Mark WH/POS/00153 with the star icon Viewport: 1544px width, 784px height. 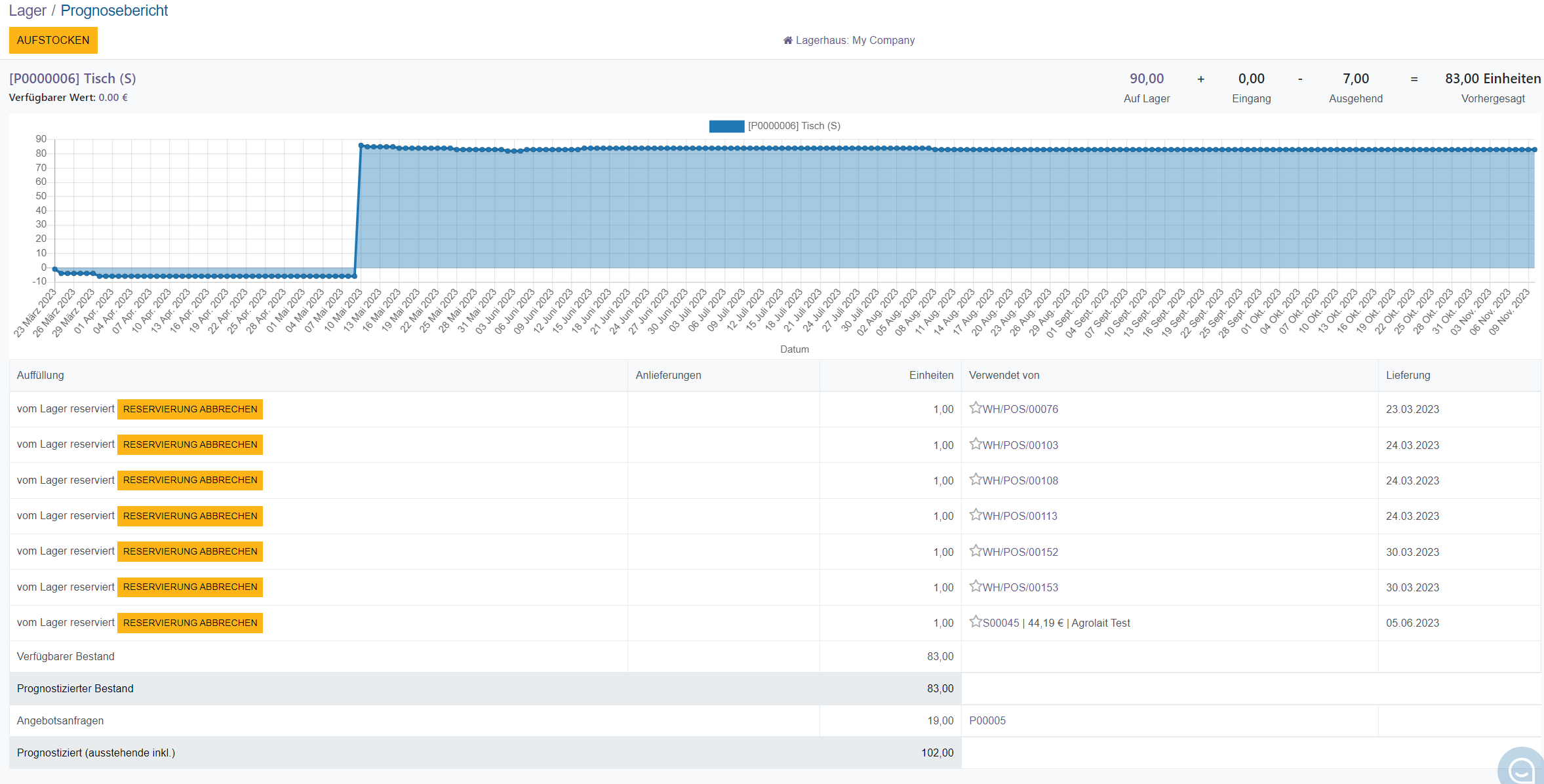[x=976, y=586]
